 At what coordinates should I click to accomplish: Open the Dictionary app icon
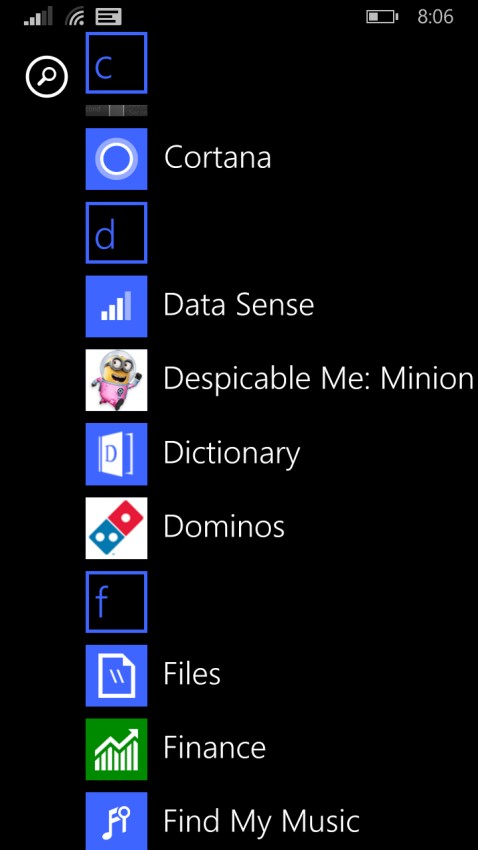[117, 454]
